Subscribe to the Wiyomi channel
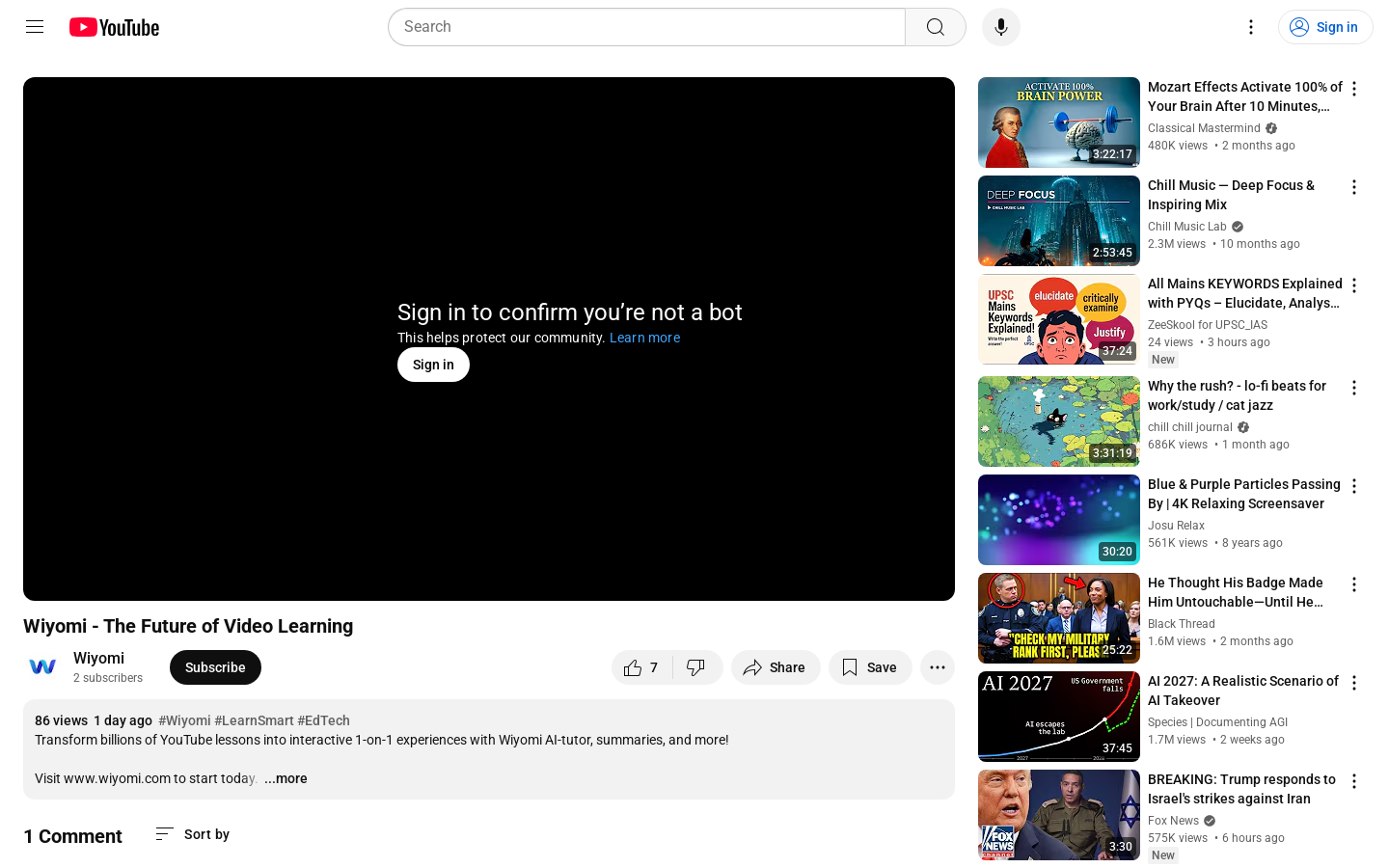 [x=215, y=667]
